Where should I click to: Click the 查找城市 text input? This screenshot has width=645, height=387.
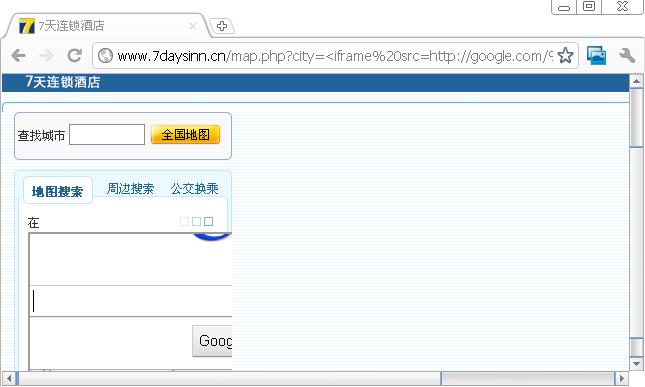(107, 134)
